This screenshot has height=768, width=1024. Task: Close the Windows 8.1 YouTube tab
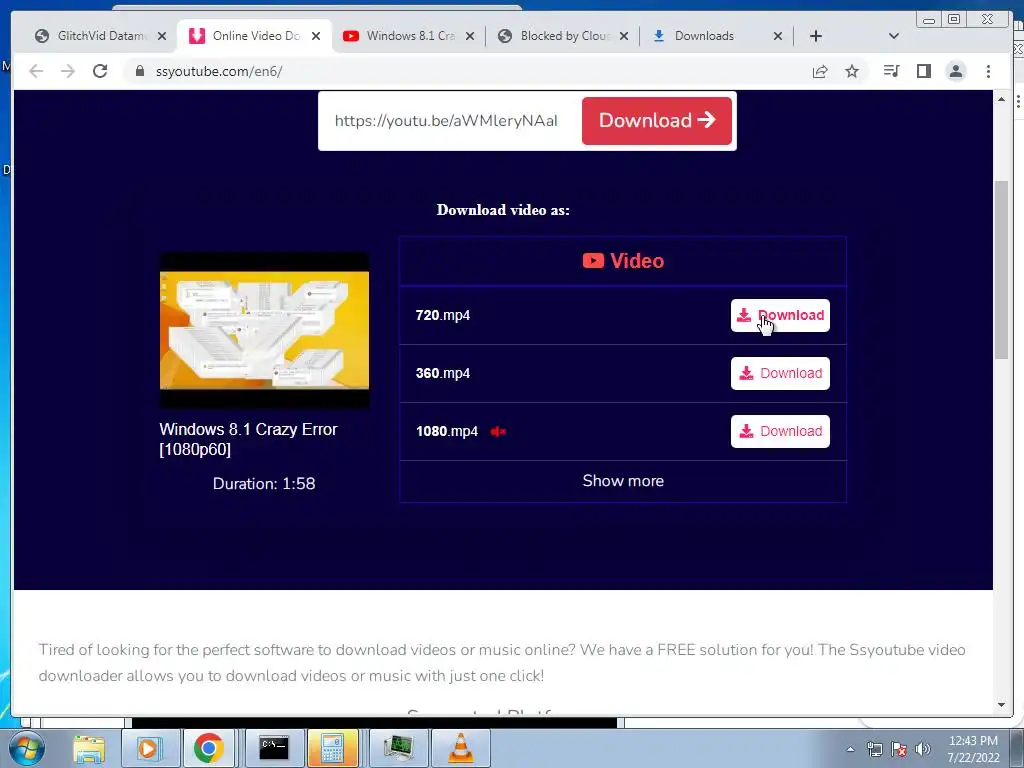point(470,36)
